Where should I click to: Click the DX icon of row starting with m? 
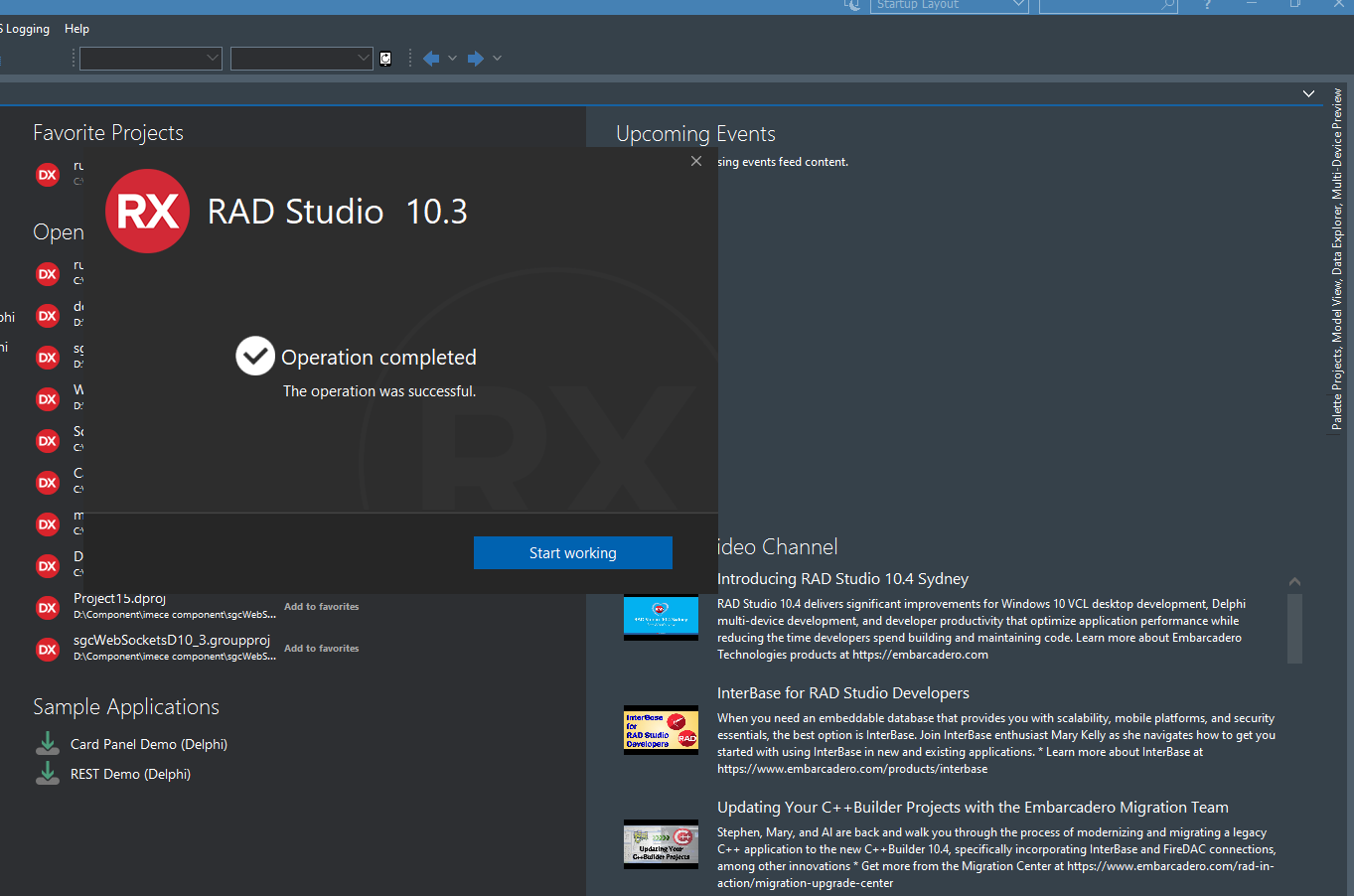tap(48, 524)
